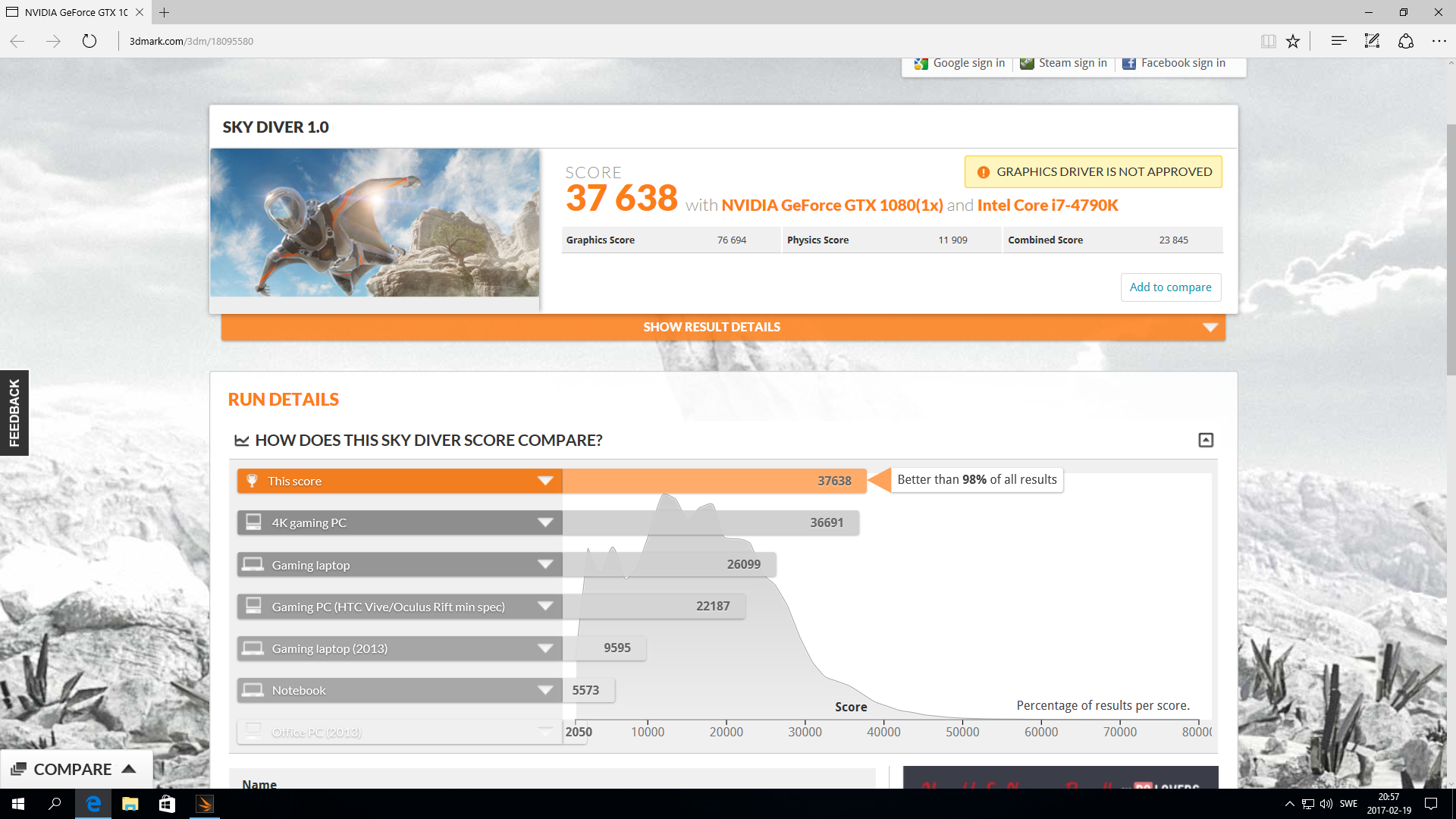Click the driver not approved warning badge
1456x819 pixels.
[x=1093, y=172]
